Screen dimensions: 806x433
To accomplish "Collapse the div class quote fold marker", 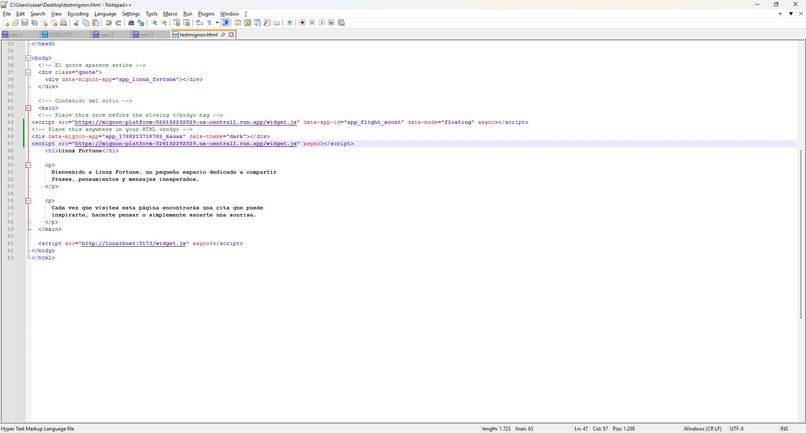I will [28, 73].
